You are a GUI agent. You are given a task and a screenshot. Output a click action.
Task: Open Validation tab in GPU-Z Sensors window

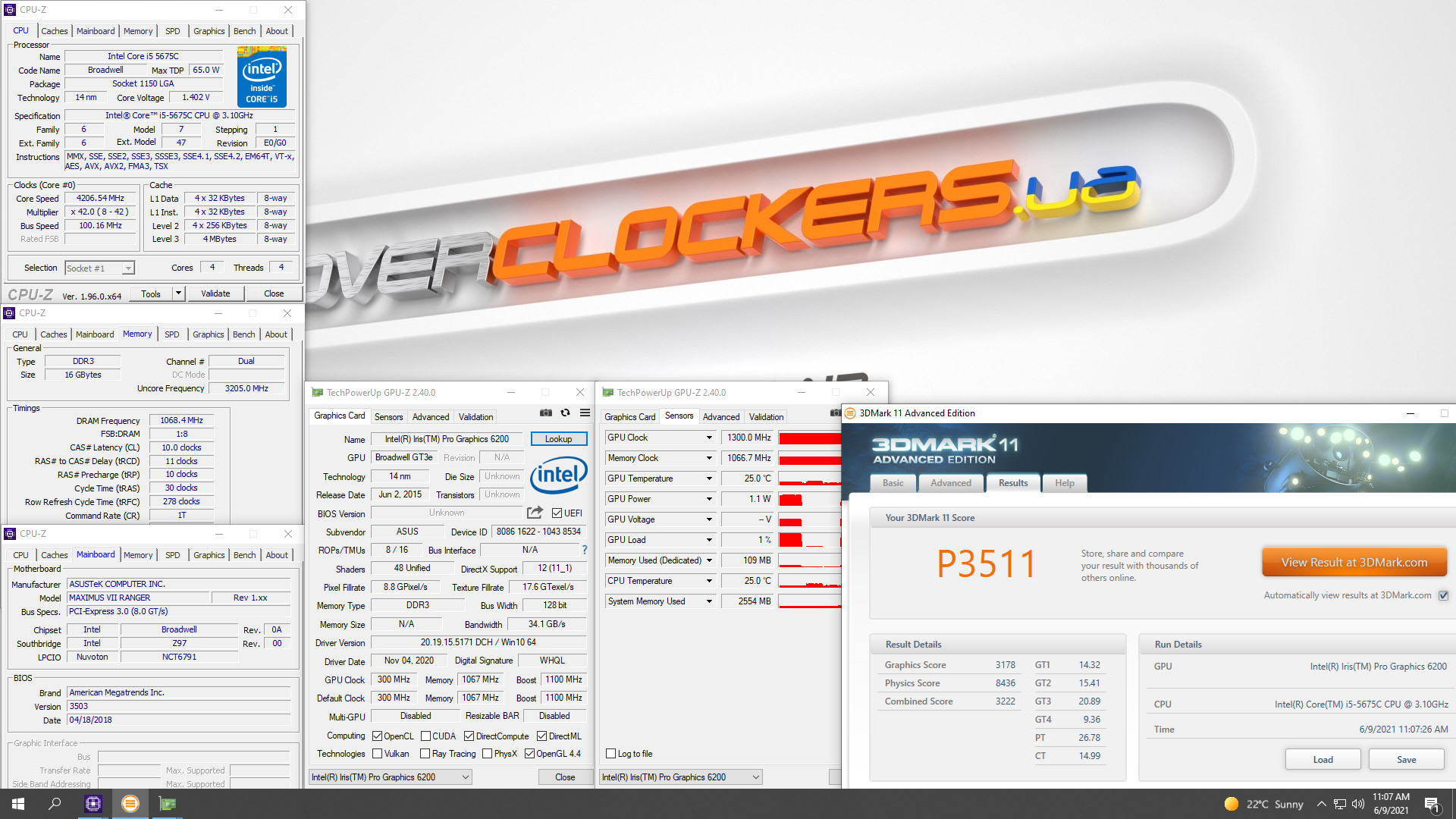(766, 417)
